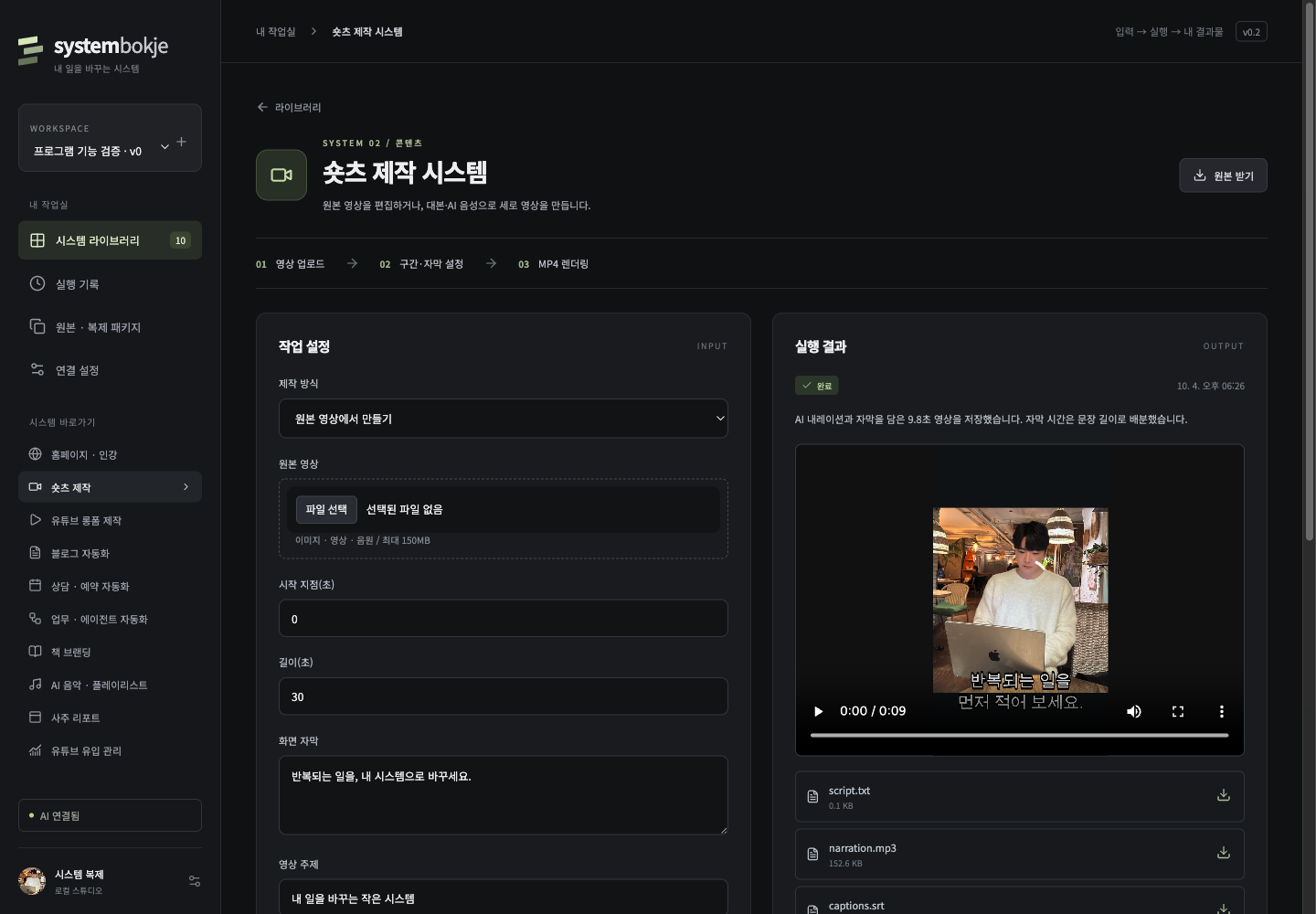The height and width of the screenshot is (914, 1316).
Task: Click the 03 MP4 렌더링 step
Action: [x=554, y=264]
